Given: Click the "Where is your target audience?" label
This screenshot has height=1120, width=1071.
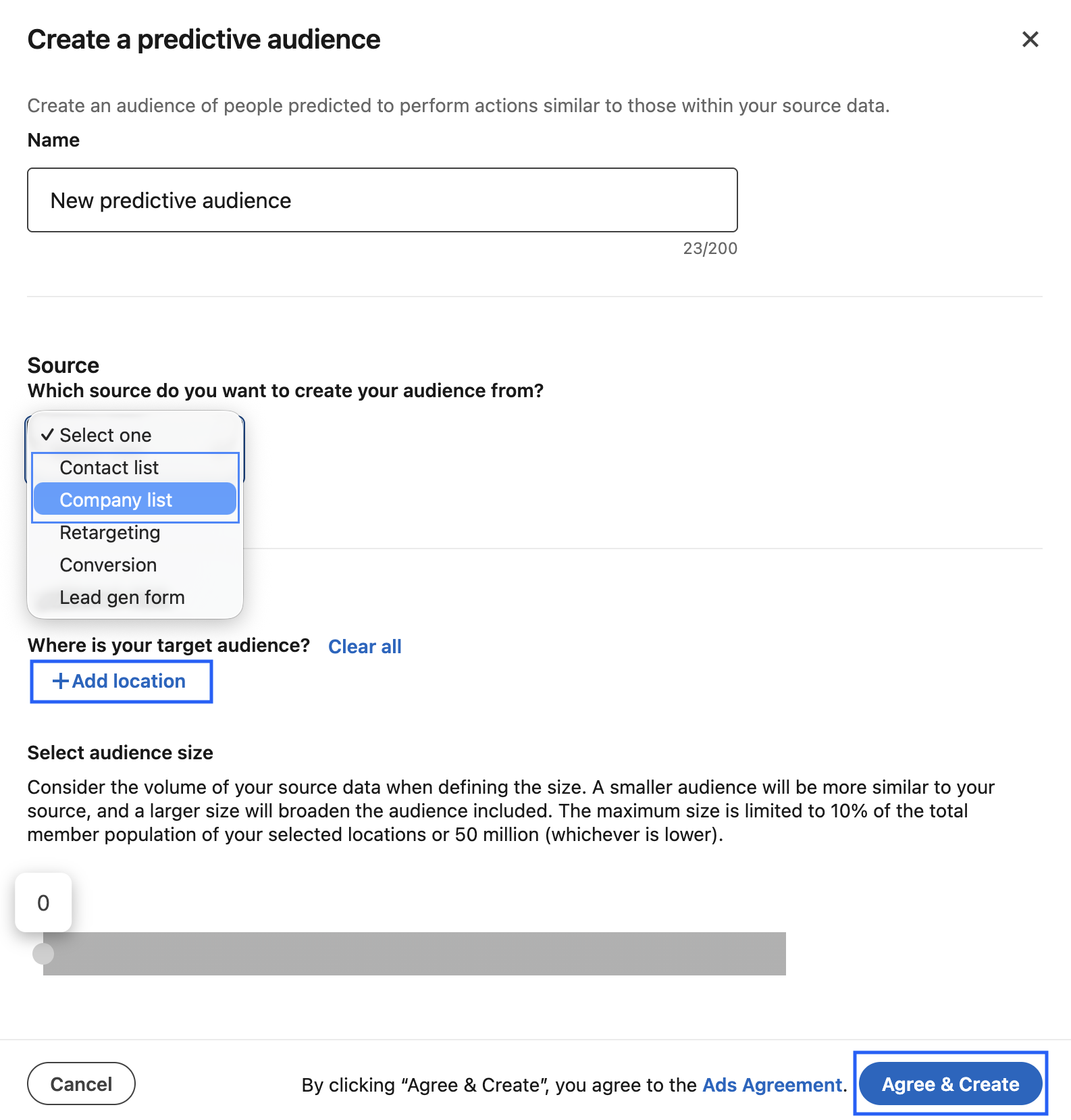Looking at the screenshot, I should click(x=169, y=645).
